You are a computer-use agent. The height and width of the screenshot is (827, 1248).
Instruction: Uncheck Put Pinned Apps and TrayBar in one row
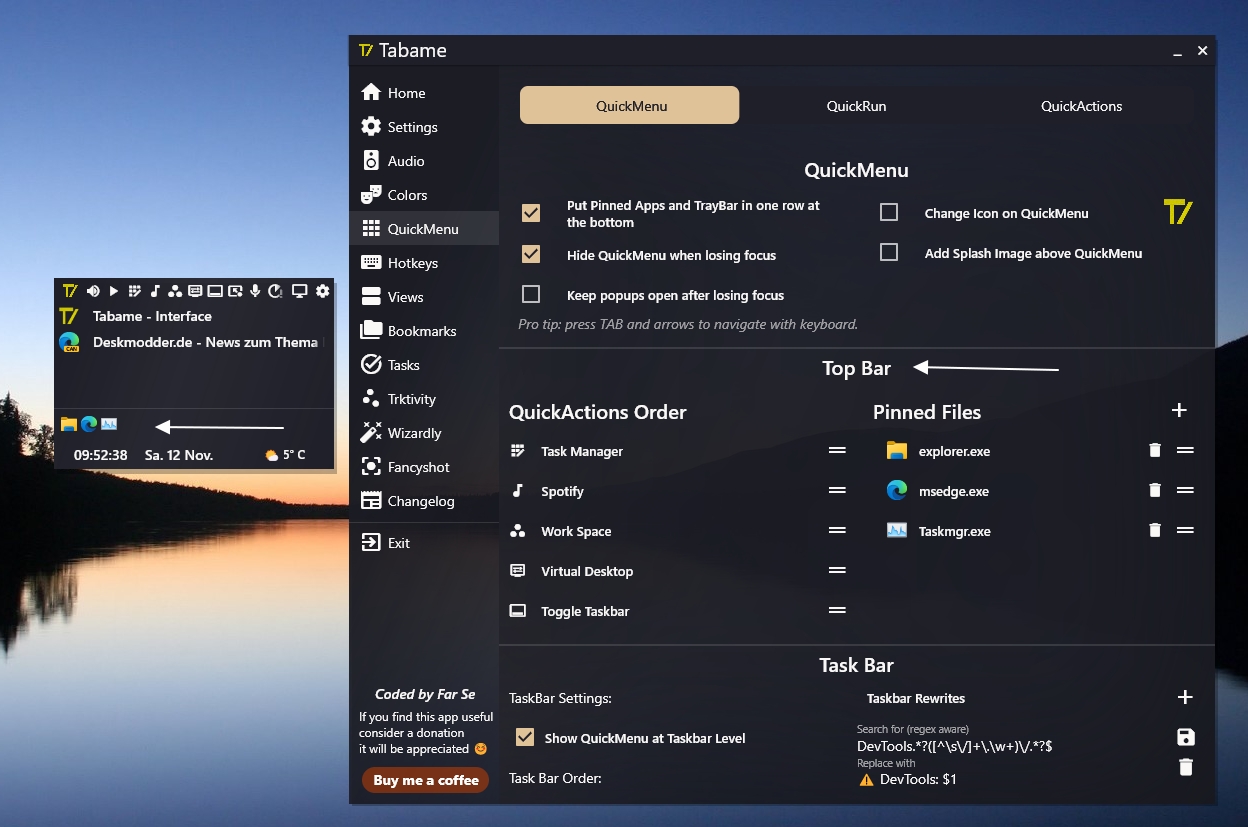[531, 213]
